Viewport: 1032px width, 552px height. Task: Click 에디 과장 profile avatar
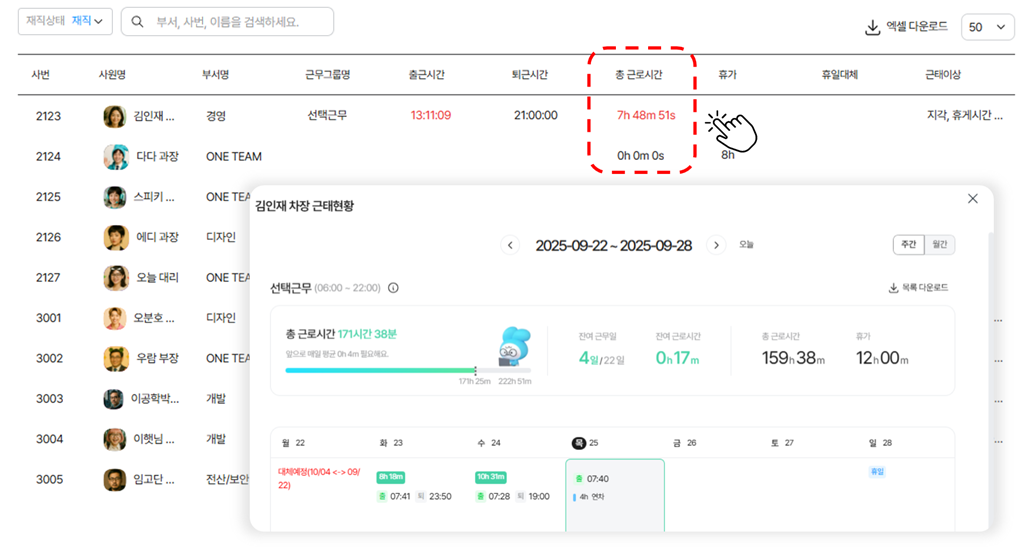click(115, 237)
